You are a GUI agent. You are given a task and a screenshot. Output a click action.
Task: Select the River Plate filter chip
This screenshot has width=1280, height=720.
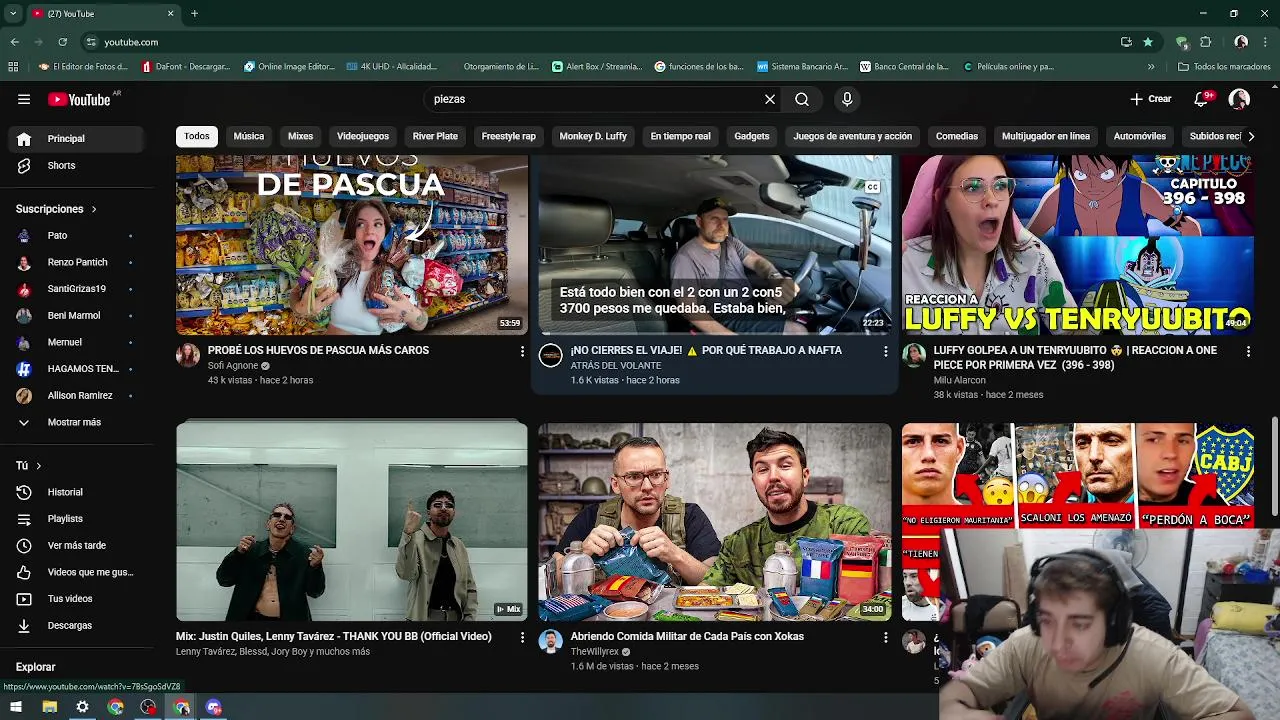(x=435, y=136)
